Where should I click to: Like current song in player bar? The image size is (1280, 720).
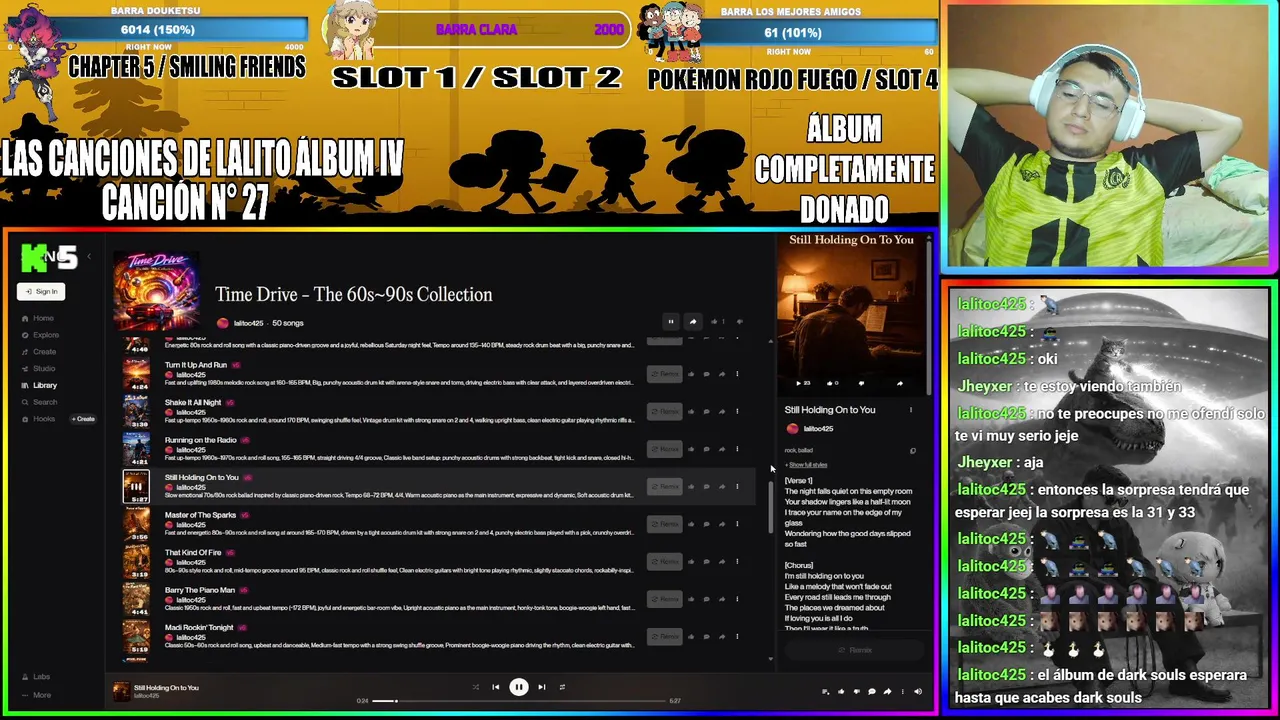coord(840,691)
